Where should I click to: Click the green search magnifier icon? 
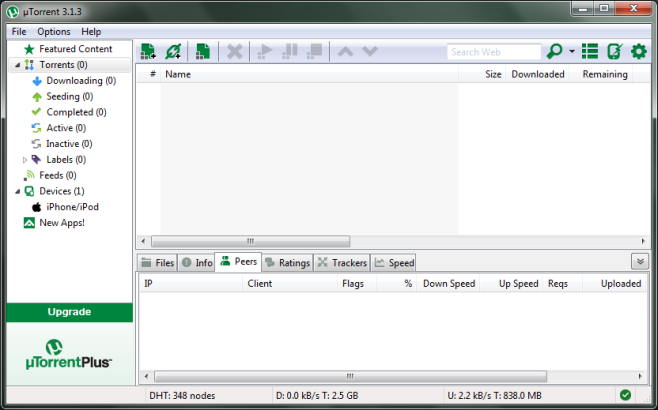point(554,51)
